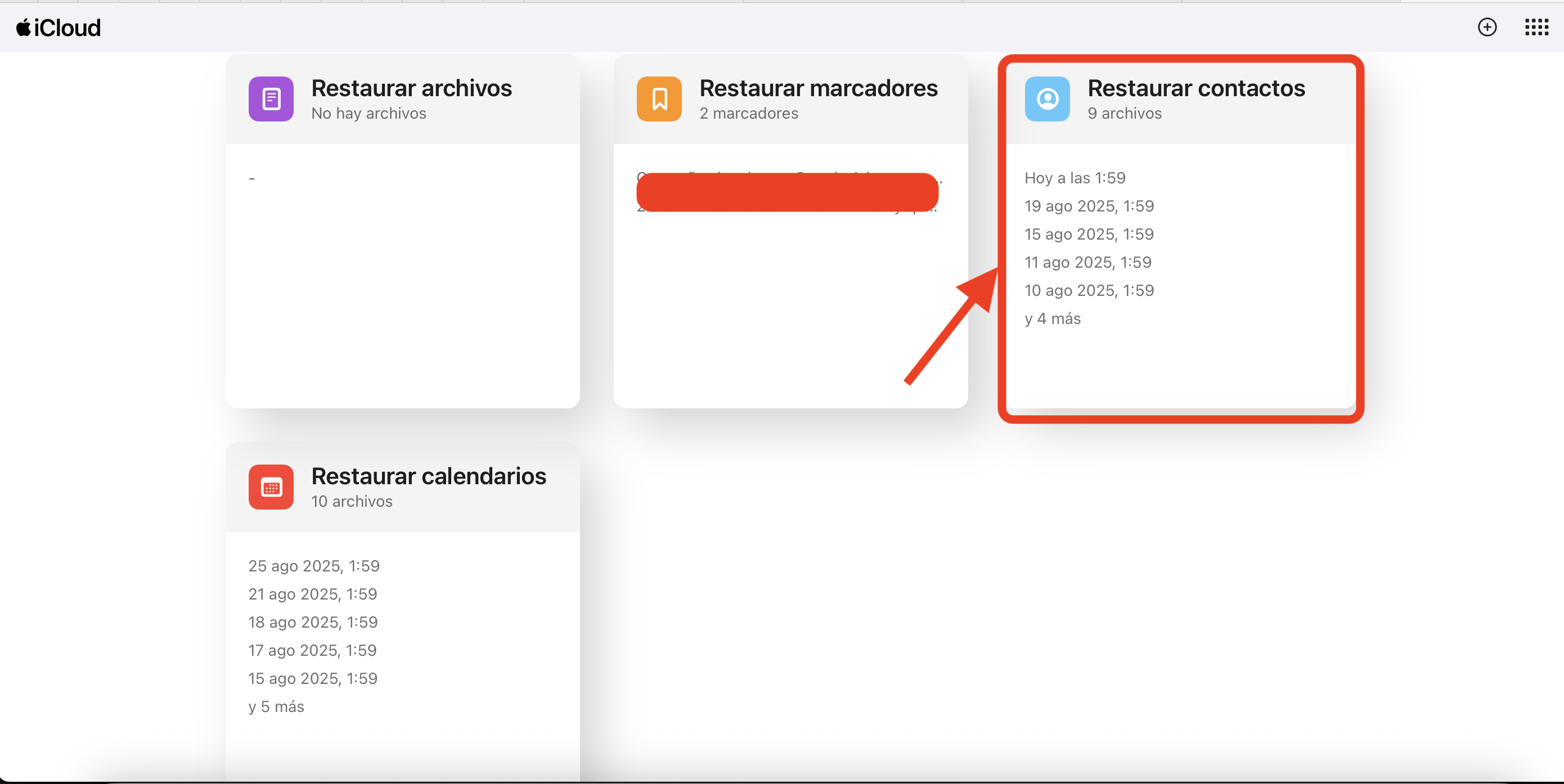This screenshot has width=1564, height=784.
Task: Select calendar backup 21 ago 2025
Action: tap(312, 594)
